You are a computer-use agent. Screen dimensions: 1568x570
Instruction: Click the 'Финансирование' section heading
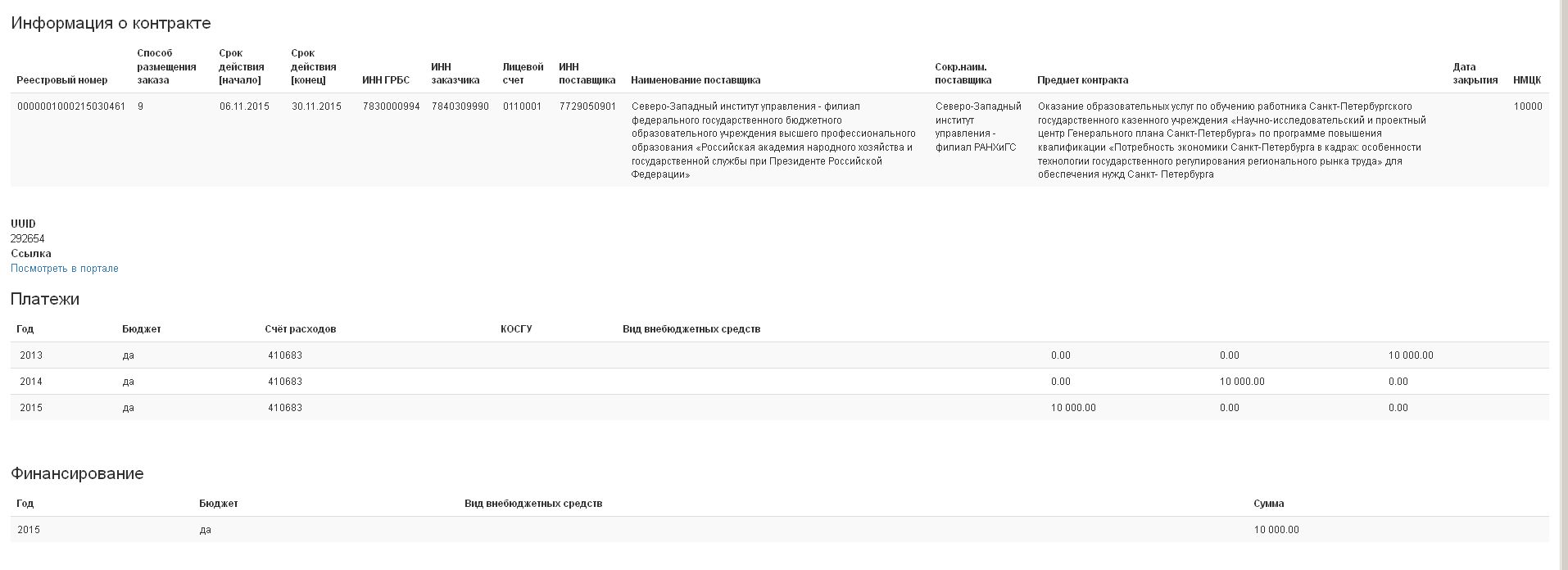[x=77, y=473]
